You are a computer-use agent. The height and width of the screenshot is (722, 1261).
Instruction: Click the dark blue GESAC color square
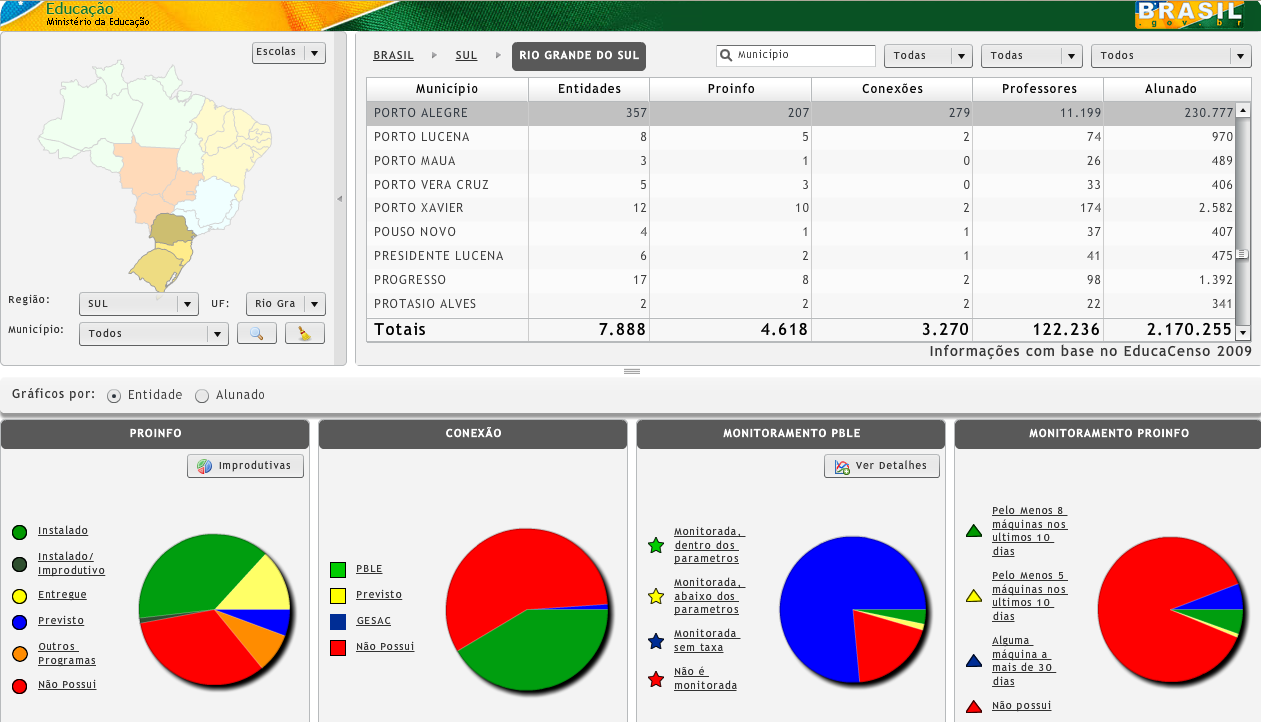338,622
